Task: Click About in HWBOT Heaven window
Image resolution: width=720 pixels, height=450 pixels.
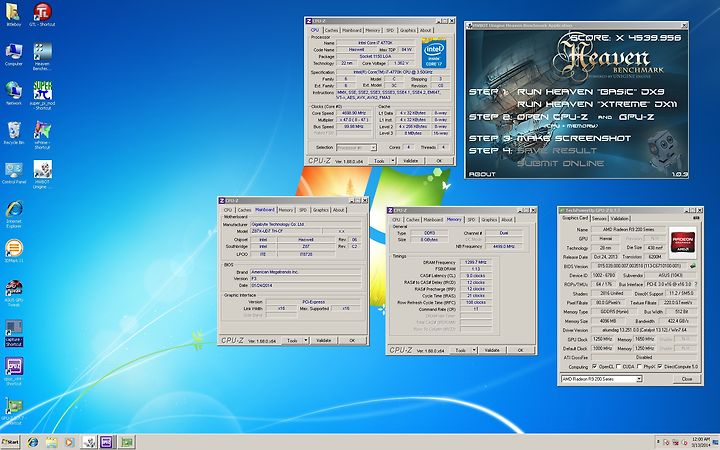Action: click(482, 174)
